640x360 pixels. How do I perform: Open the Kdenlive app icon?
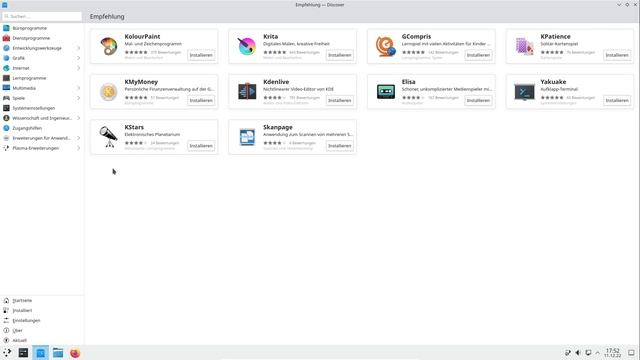tap(247, 91)
